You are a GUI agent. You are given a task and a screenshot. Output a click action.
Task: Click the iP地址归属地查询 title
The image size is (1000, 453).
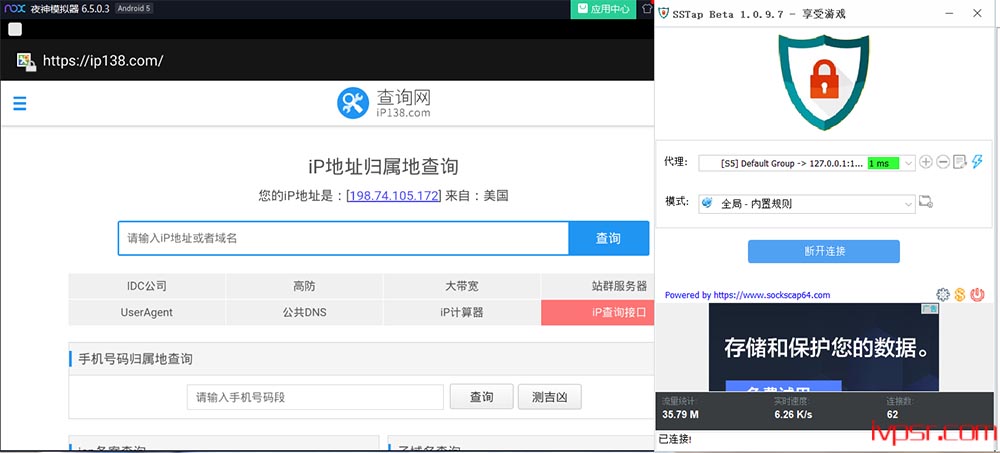[x=383, y=167]
